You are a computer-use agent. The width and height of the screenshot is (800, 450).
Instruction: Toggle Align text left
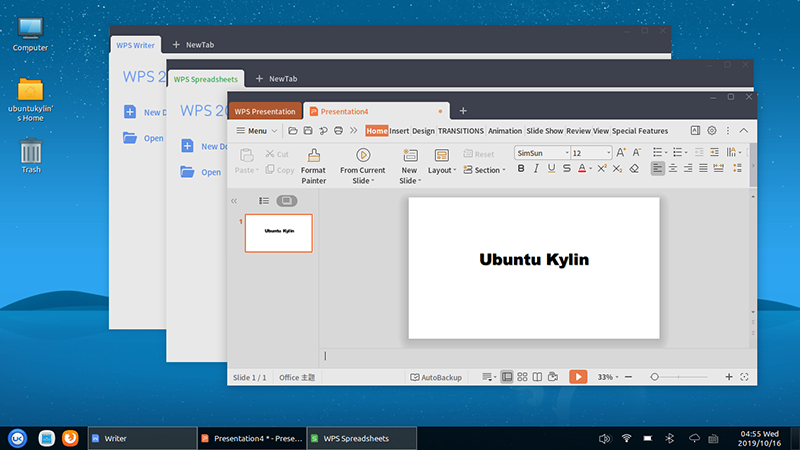pyautogui.click(x=658, y=168)
